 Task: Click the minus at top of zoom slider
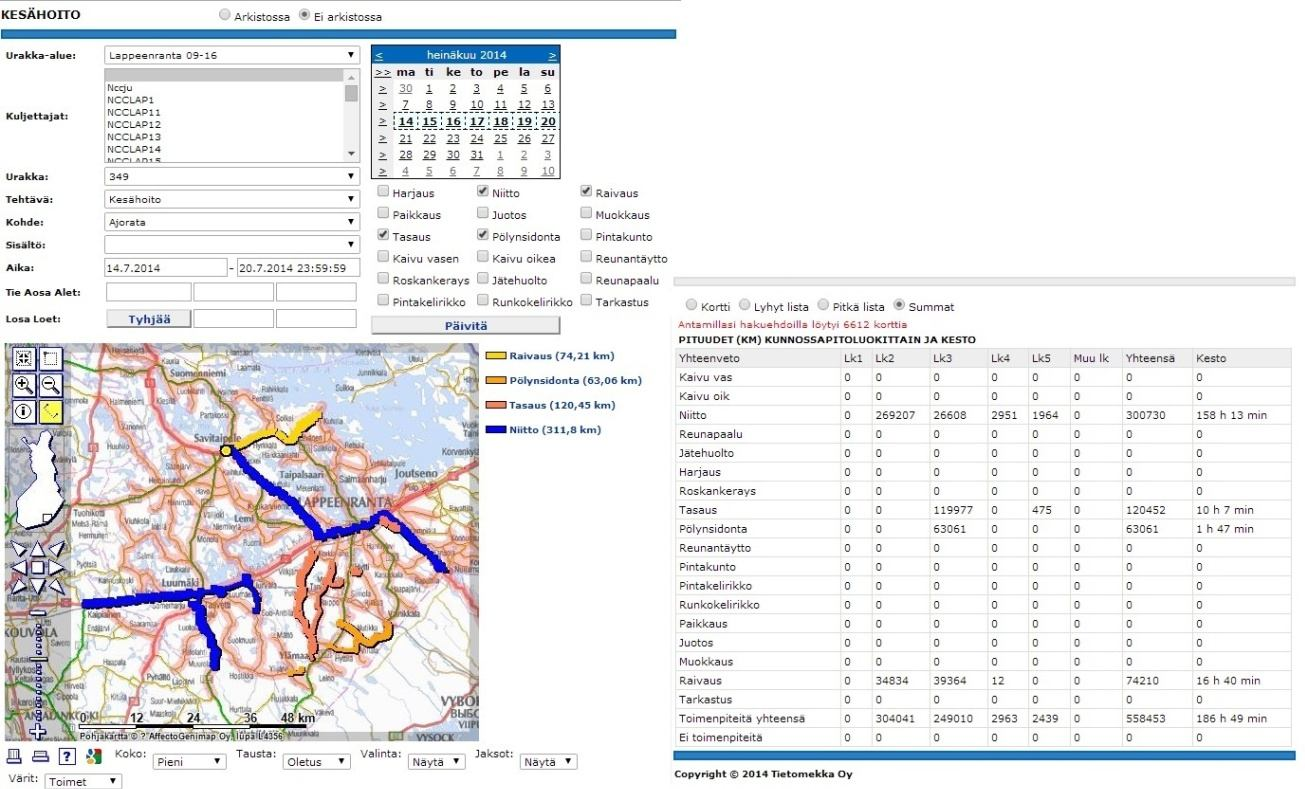(x=37, y=612)
